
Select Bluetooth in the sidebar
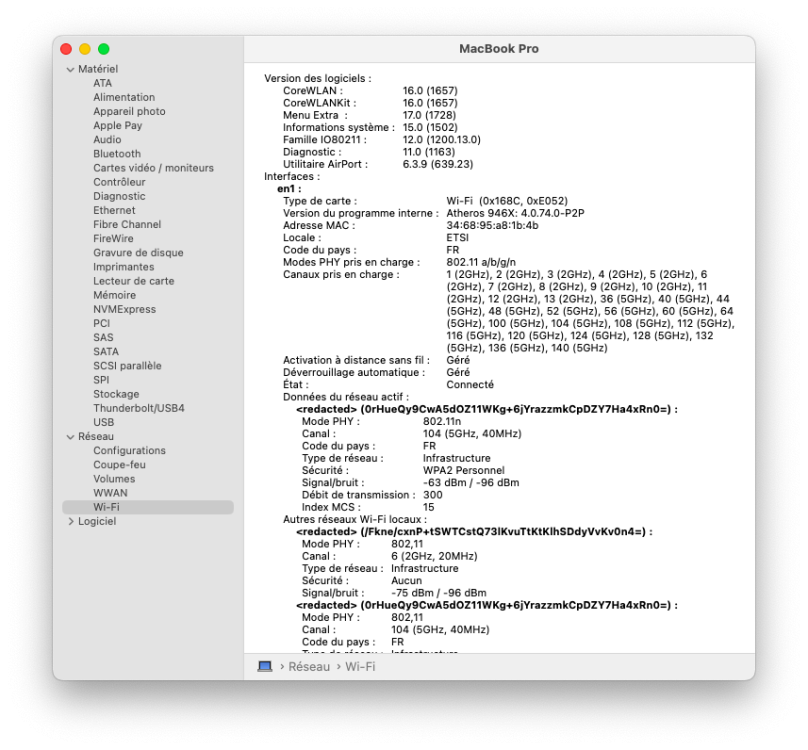coord(117,154)
